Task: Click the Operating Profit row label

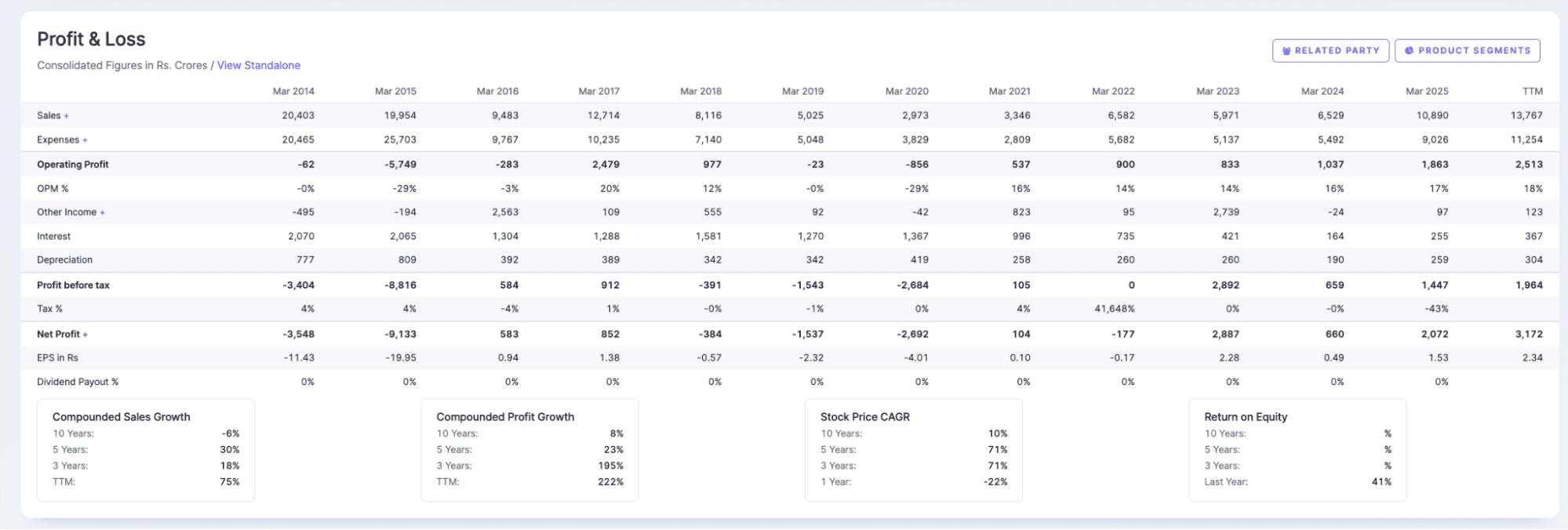Action: coord(73,164)
